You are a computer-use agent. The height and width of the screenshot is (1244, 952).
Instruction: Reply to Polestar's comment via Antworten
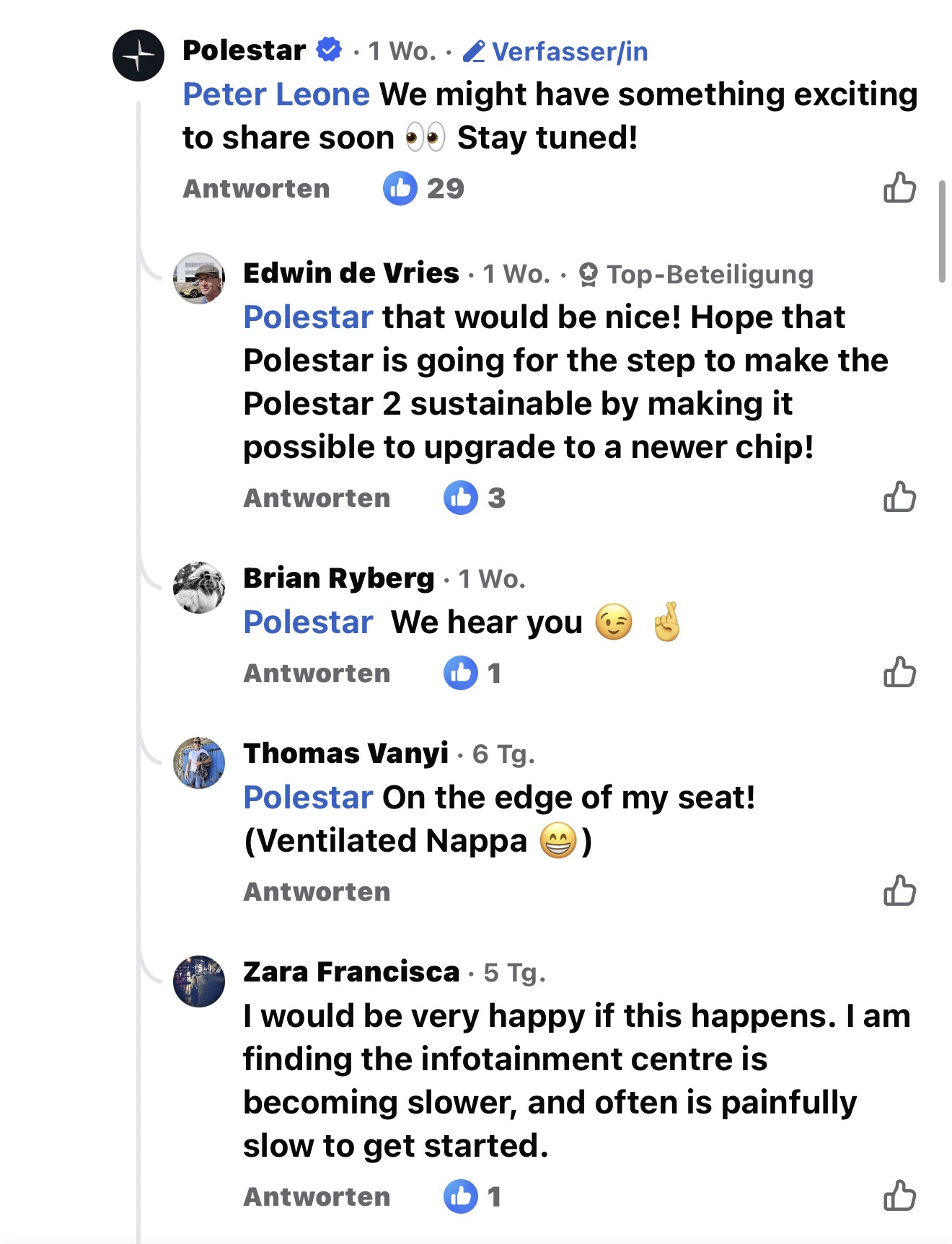pos(256,188)
